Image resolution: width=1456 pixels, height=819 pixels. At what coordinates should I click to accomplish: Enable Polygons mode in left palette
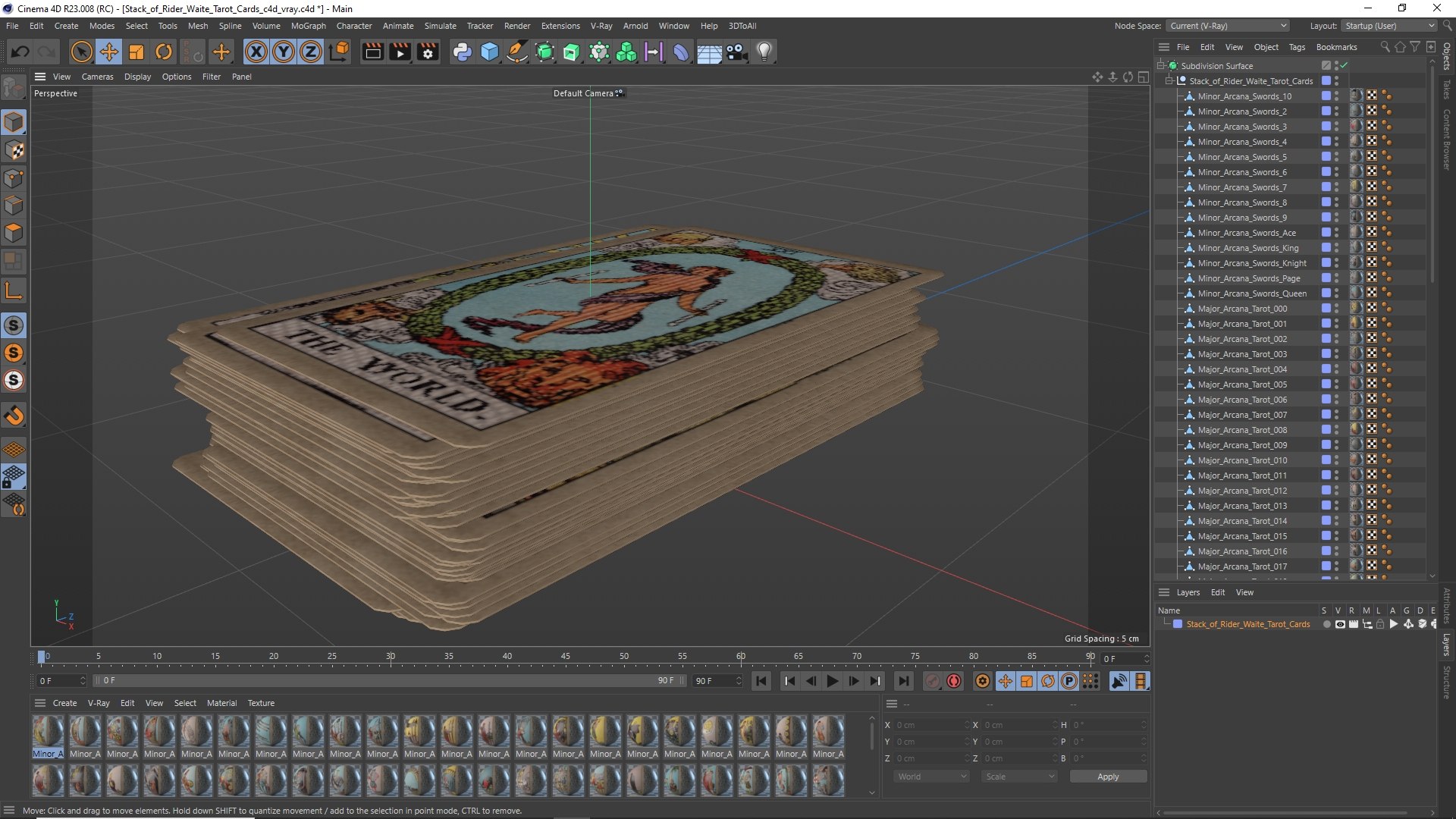[x=14, y=233]
